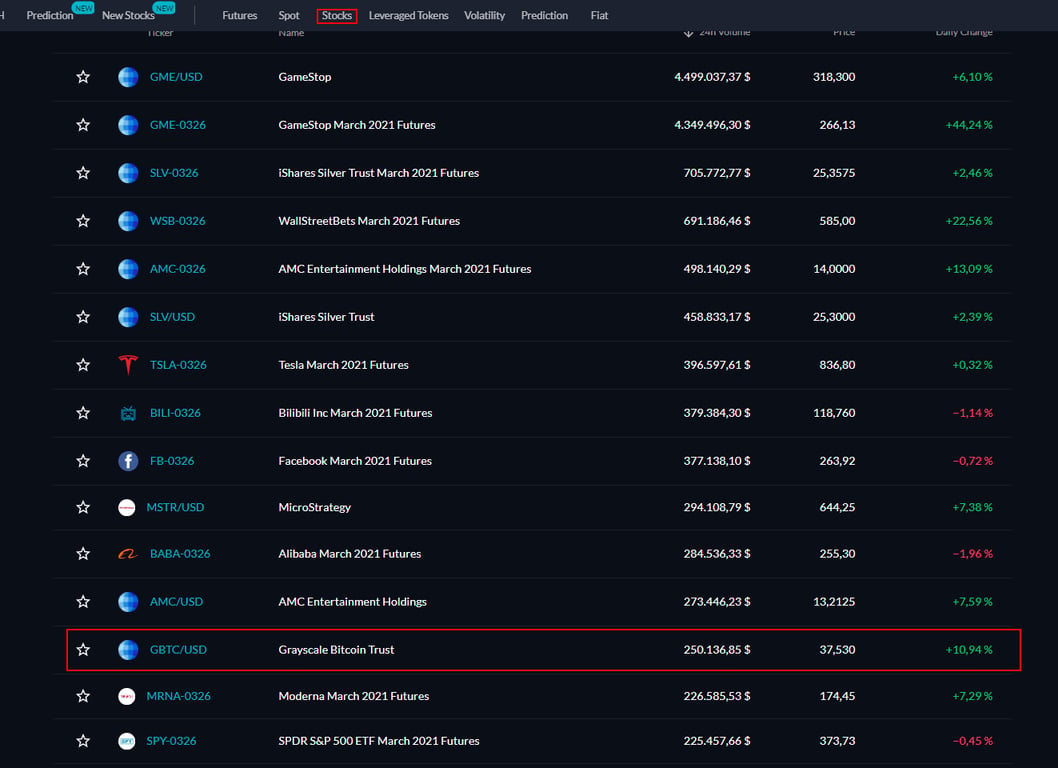Click the MicroStrategy logo icon
This screenshot has height=768, width=1058.
[x=127, y=508]
